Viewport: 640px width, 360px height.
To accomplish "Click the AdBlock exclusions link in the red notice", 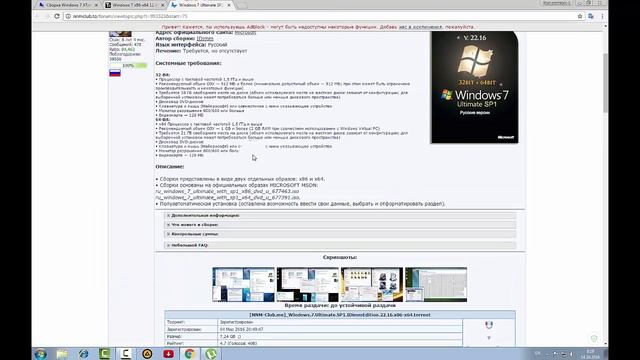I will coord(420,27).
